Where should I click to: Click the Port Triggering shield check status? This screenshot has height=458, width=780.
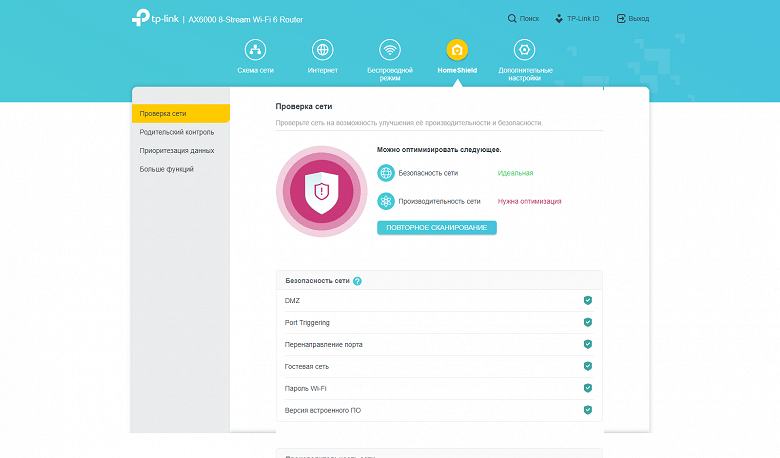587,322
